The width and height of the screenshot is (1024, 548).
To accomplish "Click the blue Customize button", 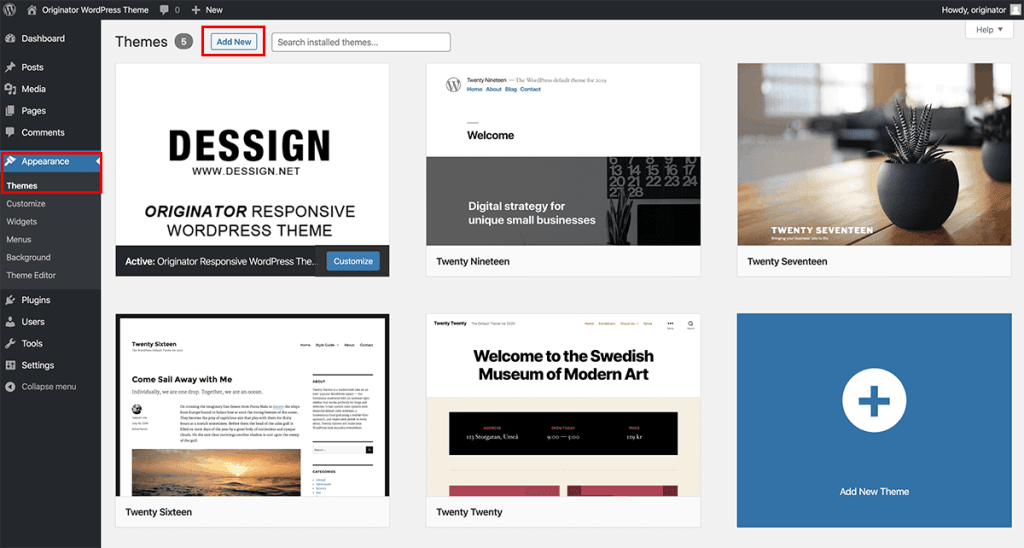I will [353, 261].
